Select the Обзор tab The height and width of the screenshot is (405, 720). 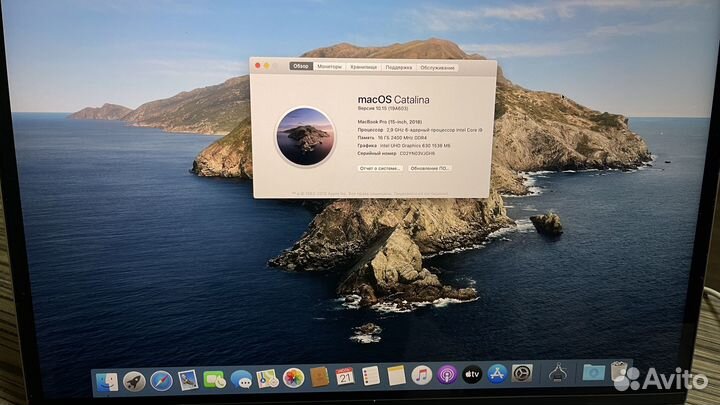301,66
